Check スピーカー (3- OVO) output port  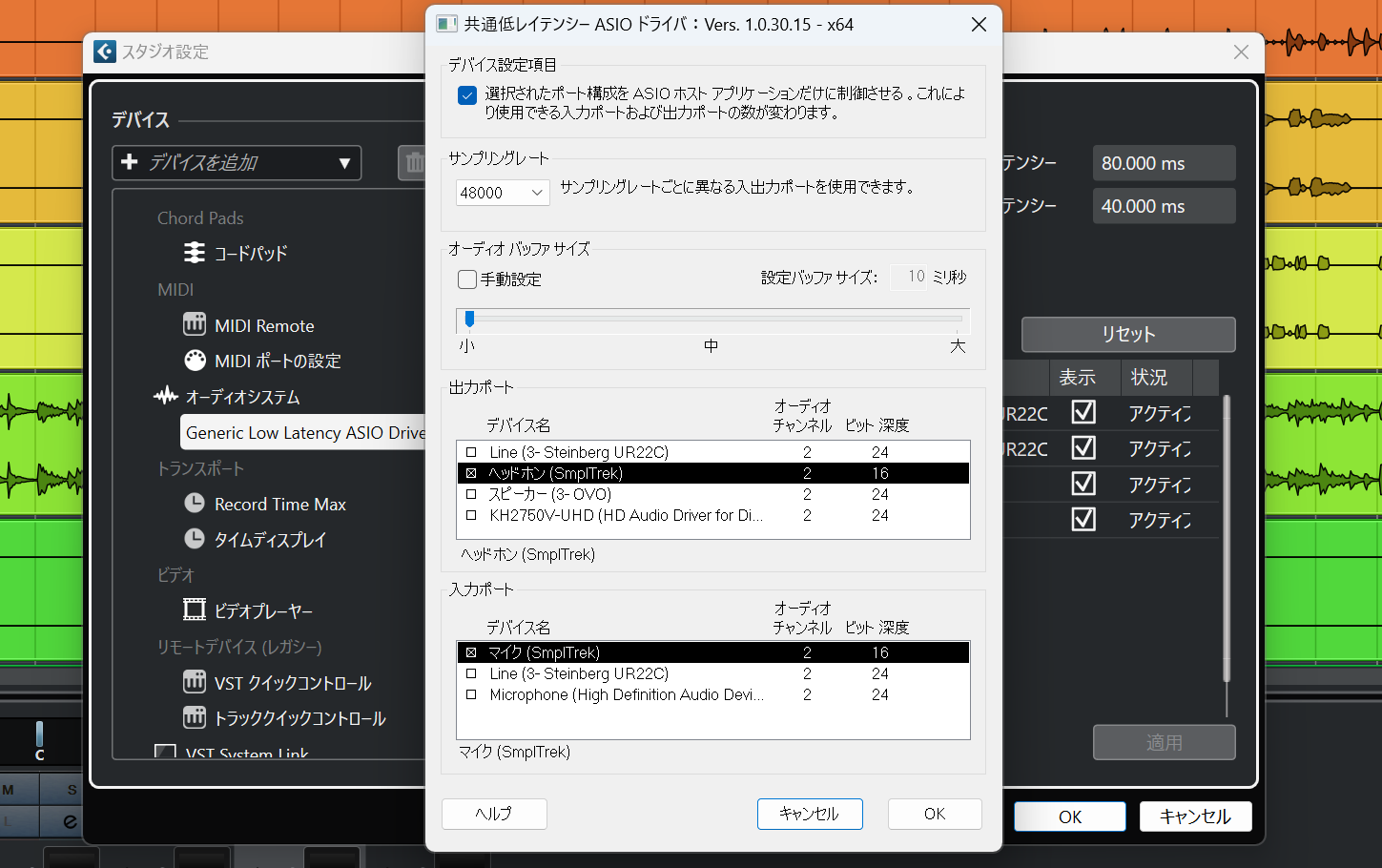point(471,494)
